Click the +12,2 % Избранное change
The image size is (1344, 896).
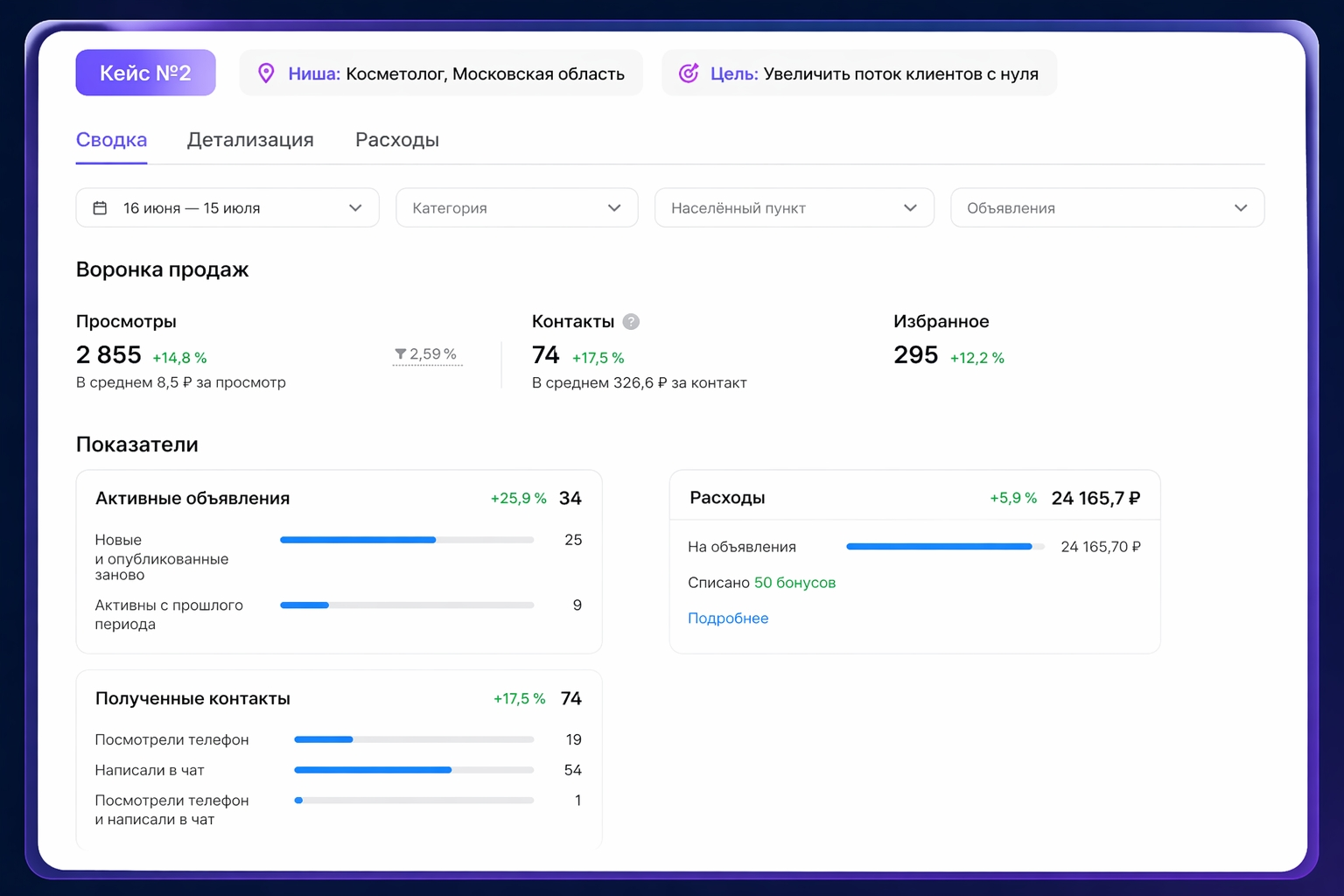[977, 358]
